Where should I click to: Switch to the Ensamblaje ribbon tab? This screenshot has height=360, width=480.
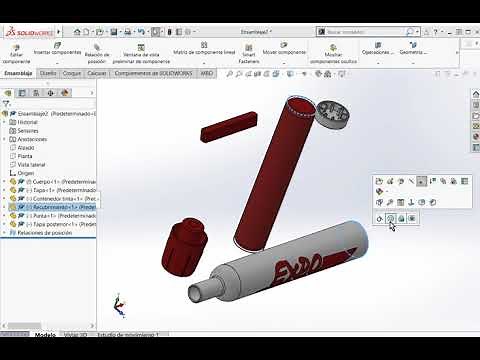pos(18,73)
